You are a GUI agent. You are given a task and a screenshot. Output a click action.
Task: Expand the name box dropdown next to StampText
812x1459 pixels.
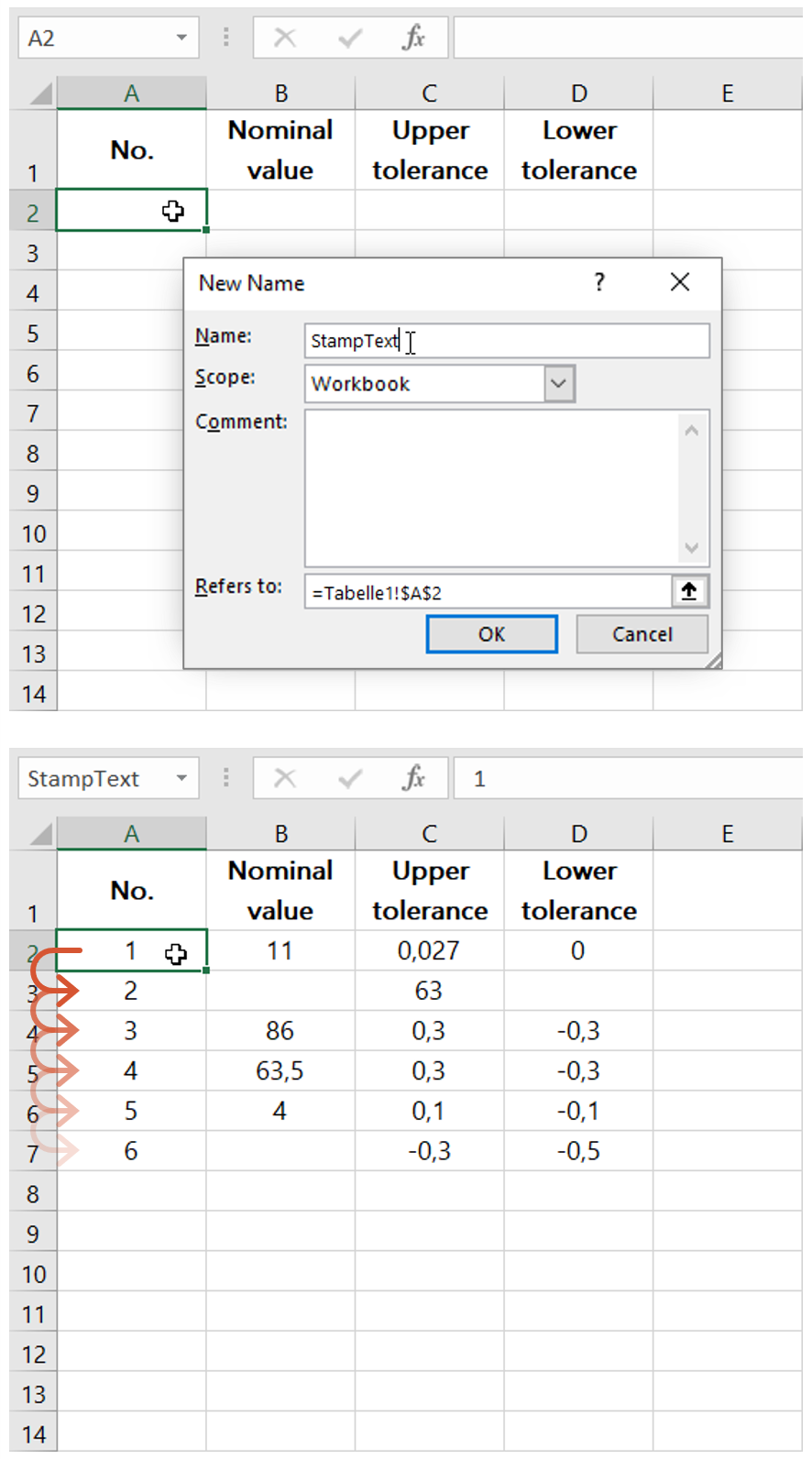click(x=181, y=778)
